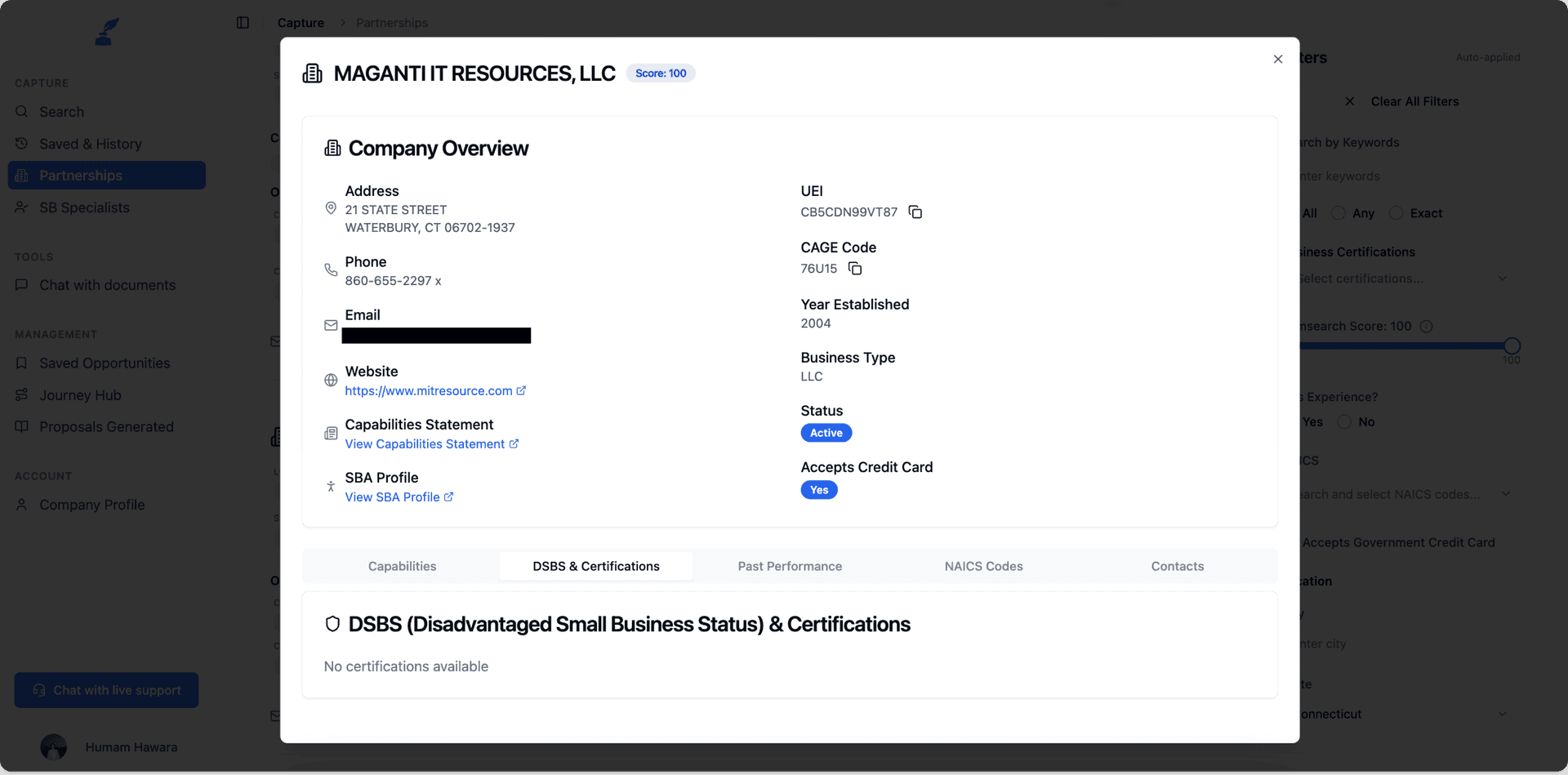
Task: Choose No for experience filter
Action: click(x=1343, y=422)
